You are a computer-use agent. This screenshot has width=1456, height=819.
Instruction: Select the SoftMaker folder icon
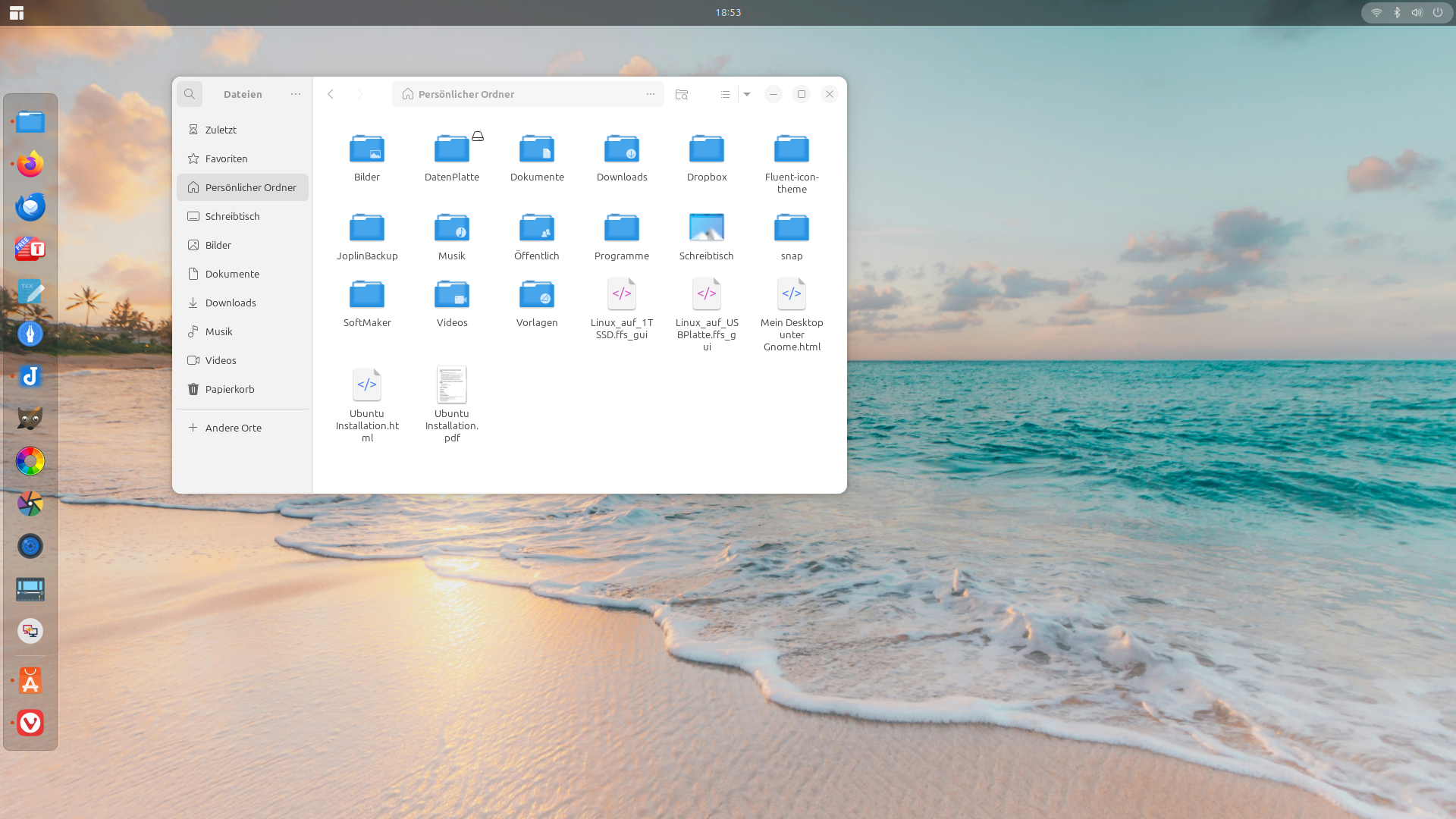point(367,294)
